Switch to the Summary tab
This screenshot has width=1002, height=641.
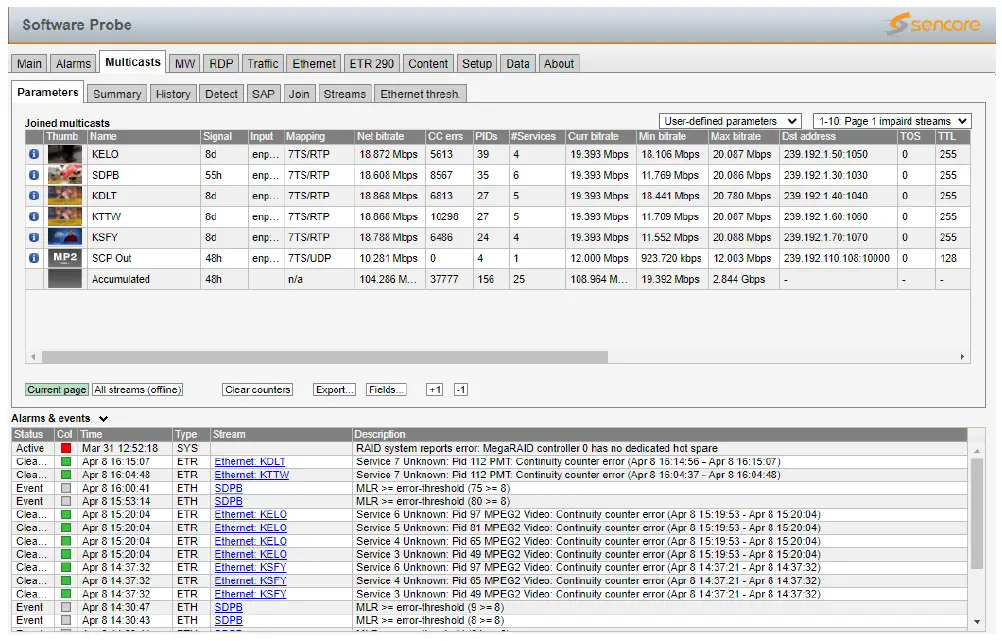coord(116,93)
